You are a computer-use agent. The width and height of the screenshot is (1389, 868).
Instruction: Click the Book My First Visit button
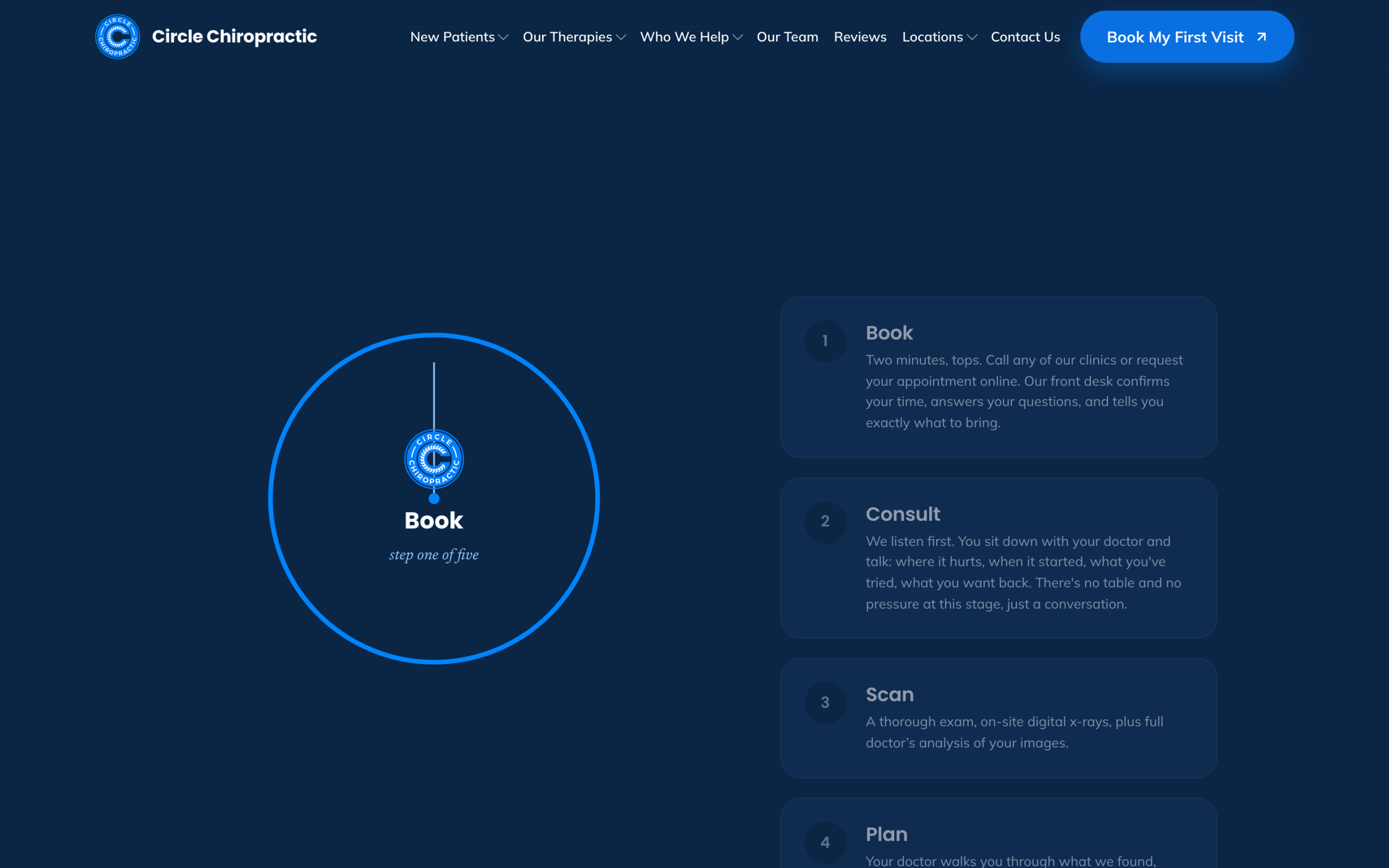point(1187,37)
